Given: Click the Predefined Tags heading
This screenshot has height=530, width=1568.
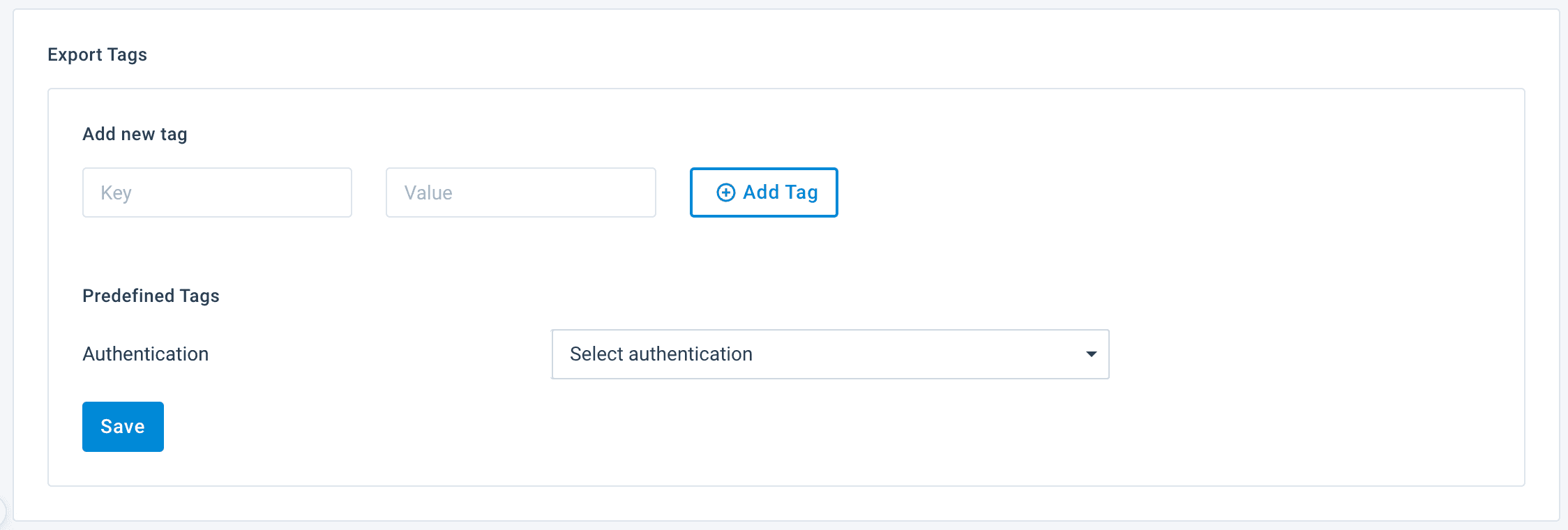Looking at the screenshot, I should [151, 296].
